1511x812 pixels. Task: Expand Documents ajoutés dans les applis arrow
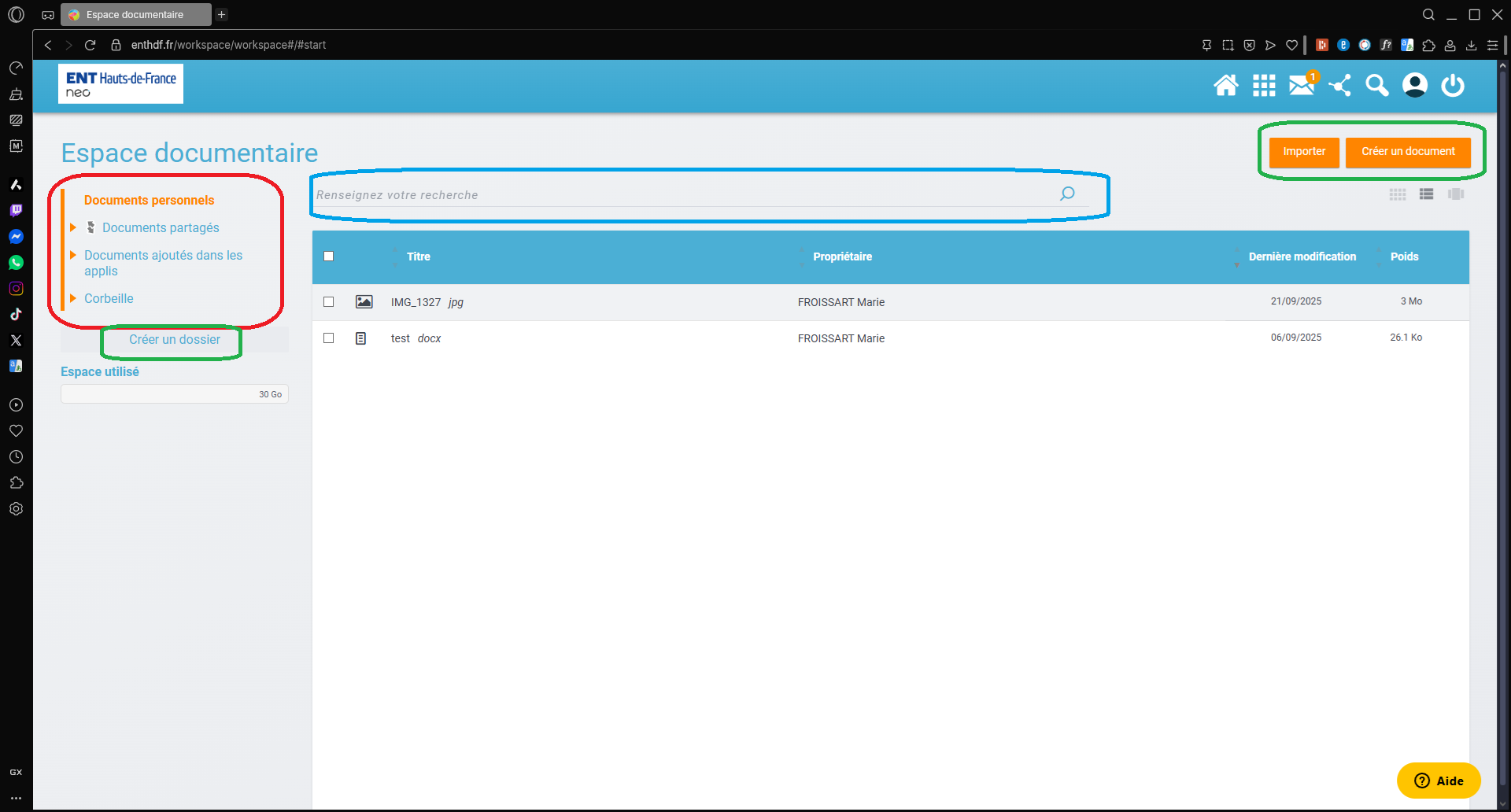[x=73, y=255]
